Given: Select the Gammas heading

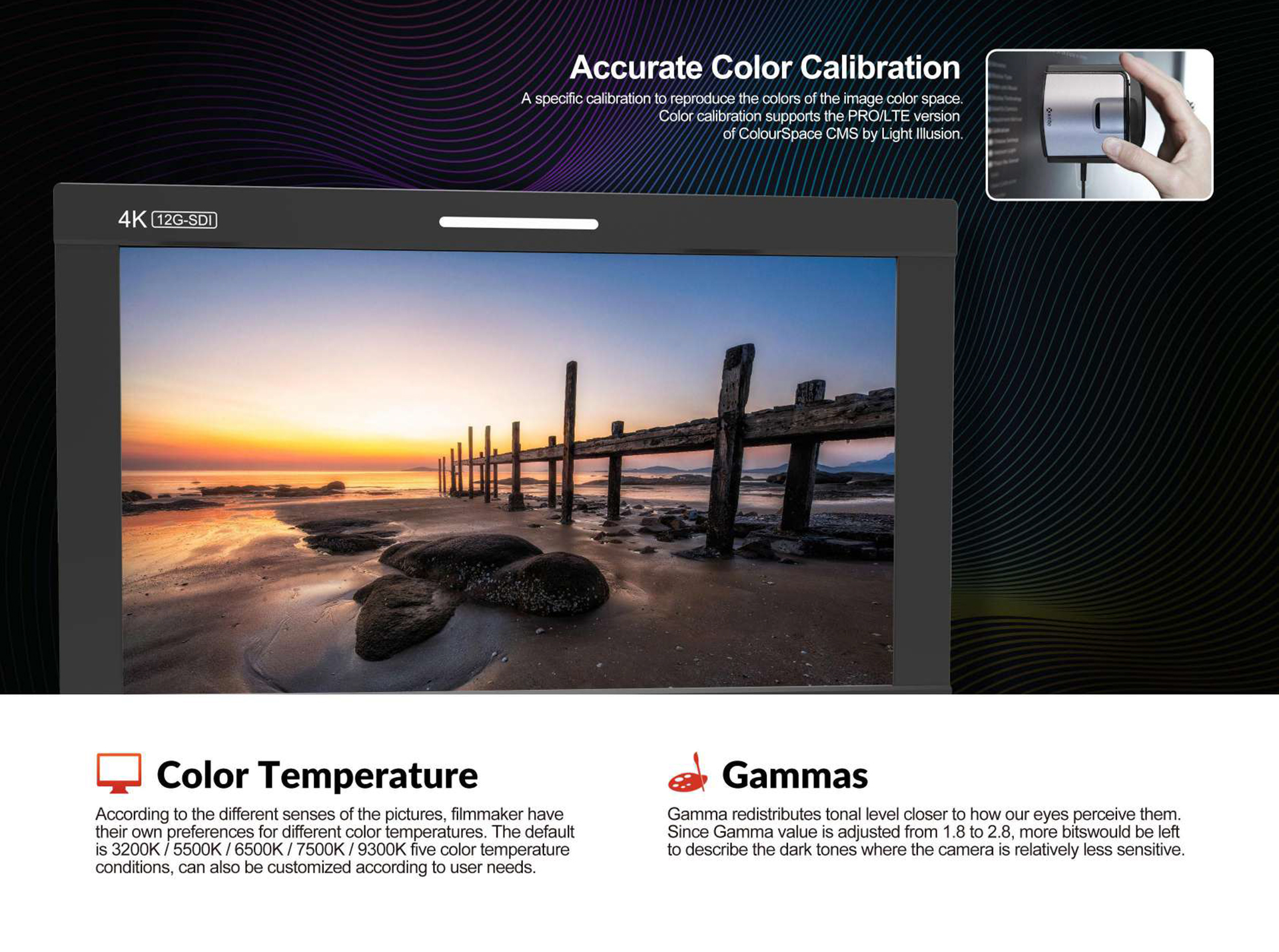Looking at the screenshot, I should pos(795,775).
